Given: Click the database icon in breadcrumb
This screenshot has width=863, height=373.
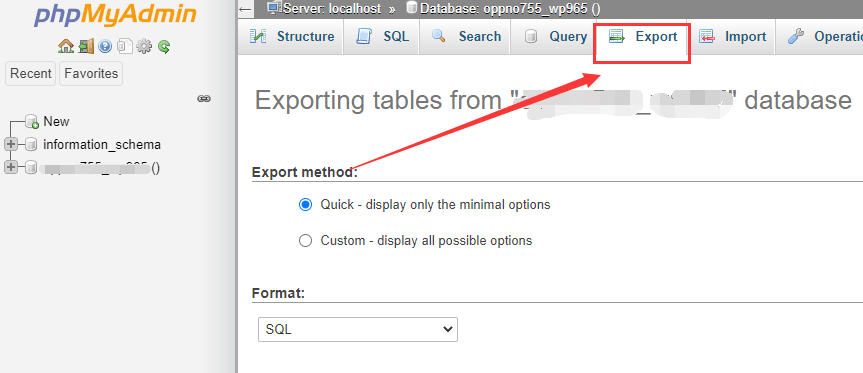Looking at the screenshot, I should [x=412, y=8].
